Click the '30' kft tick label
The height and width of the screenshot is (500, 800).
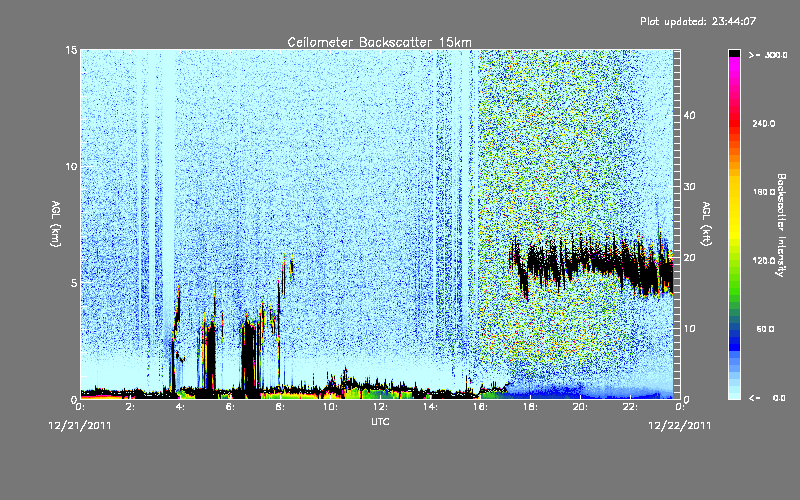point(689,187)
